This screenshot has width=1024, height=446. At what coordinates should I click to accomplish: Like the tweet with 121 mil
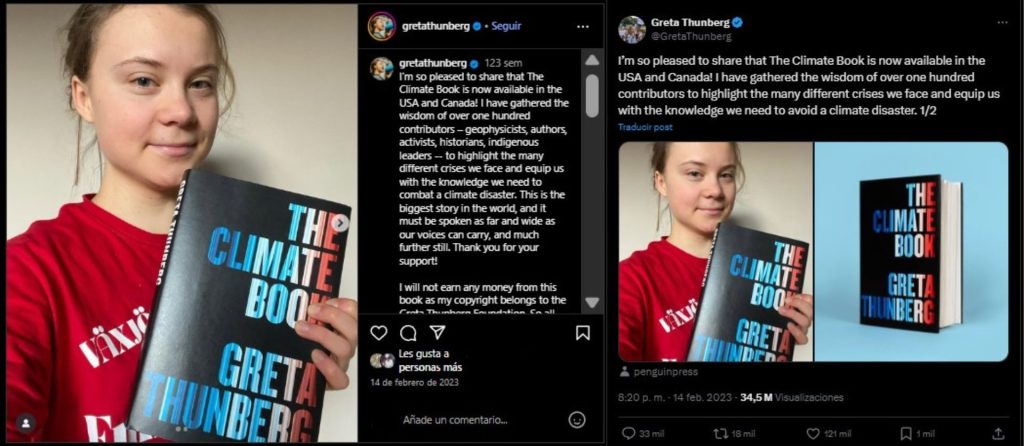(829, 433)
